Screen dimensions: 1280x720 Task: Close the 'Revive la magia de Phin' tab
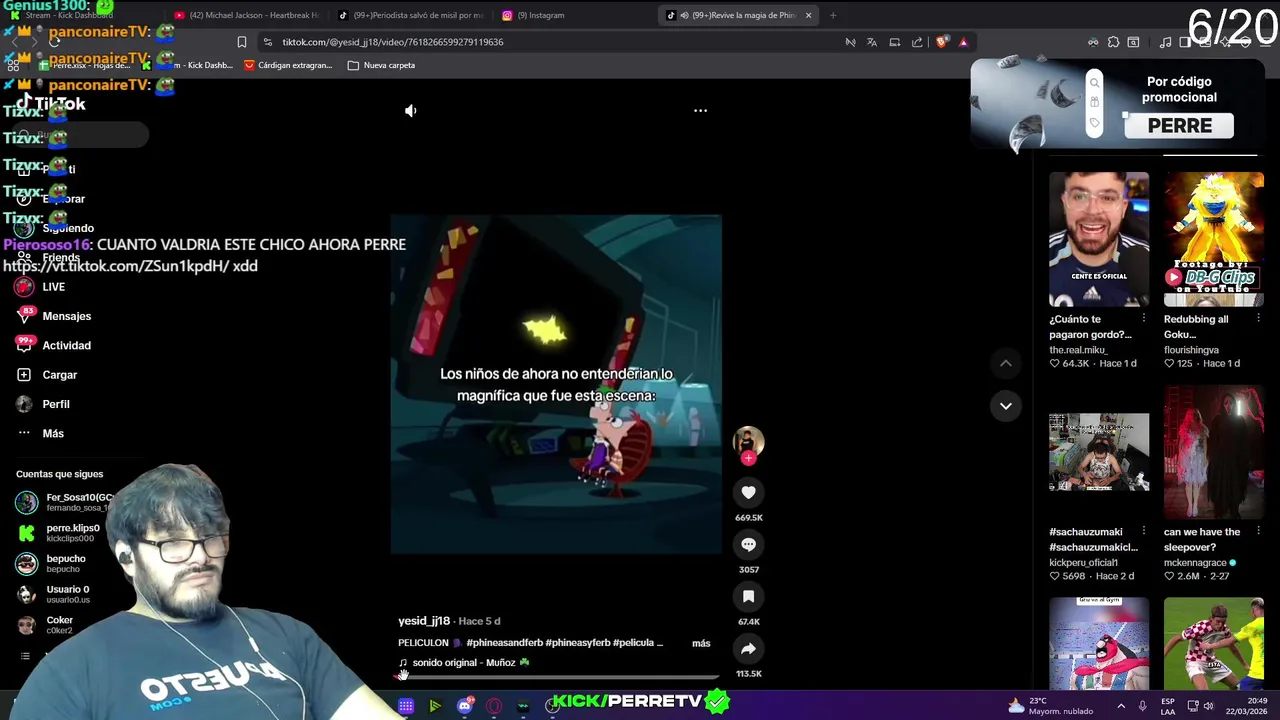(808, 15)
